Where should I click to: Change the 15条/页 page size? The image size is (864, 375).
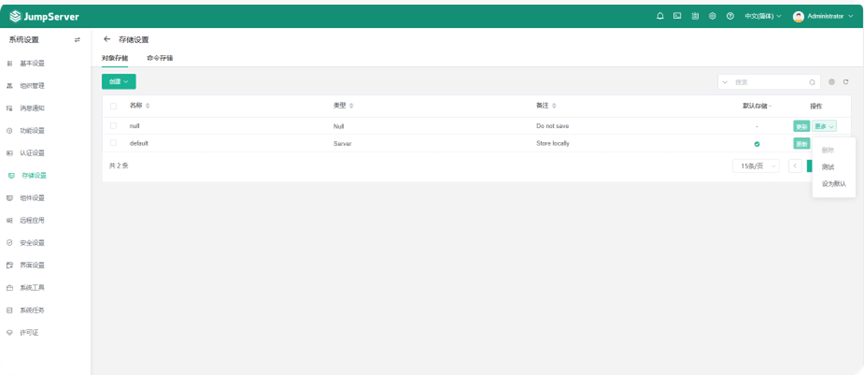756,166
